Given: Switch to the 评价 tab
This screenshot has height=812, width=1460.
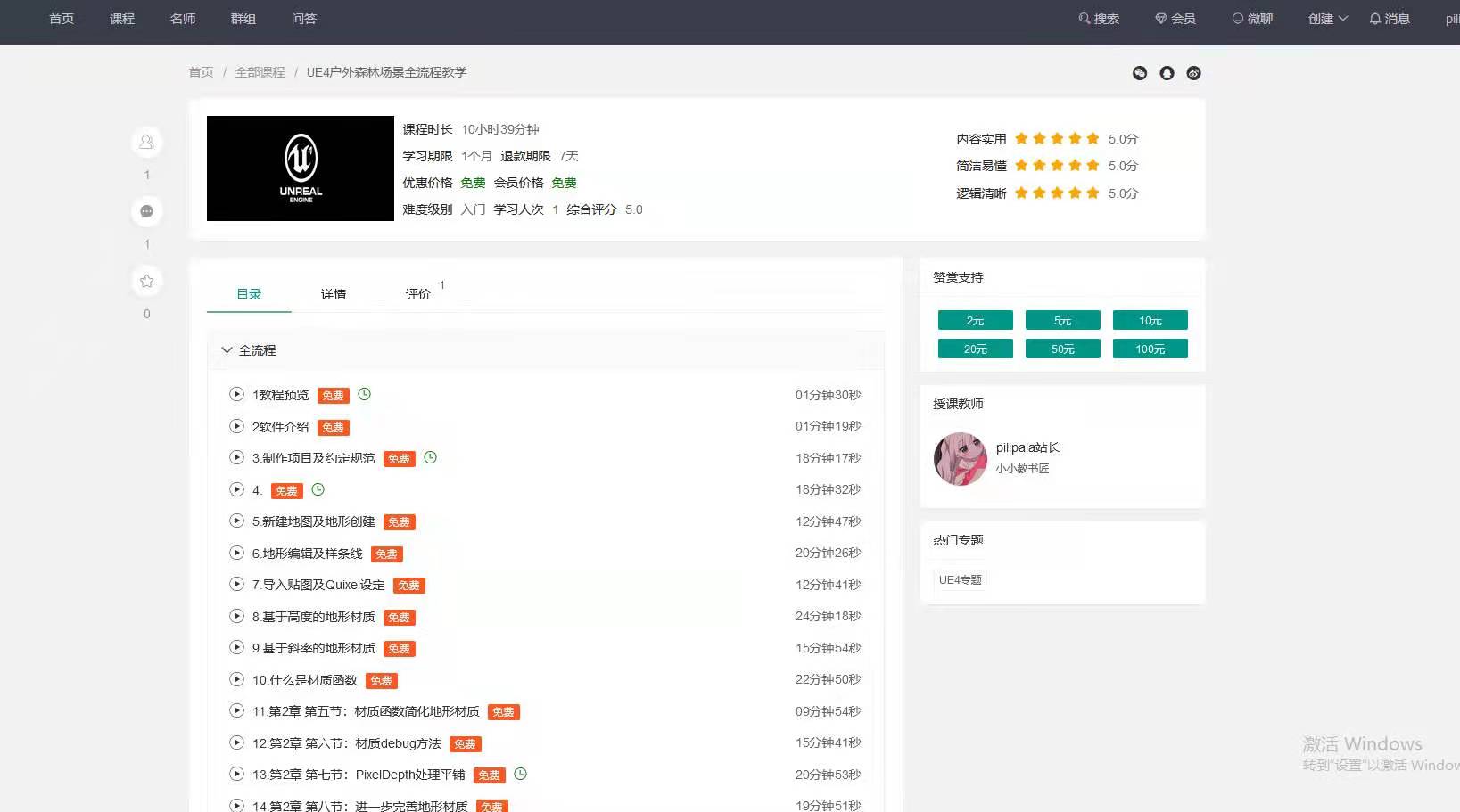Looking at the screenshot, I should [x=417, y=294].
